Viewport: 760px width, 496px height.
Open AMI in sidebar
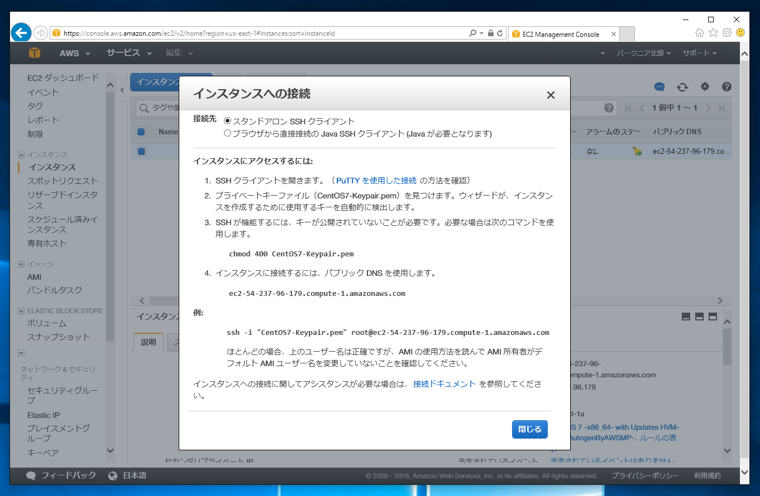coord(34,277)
